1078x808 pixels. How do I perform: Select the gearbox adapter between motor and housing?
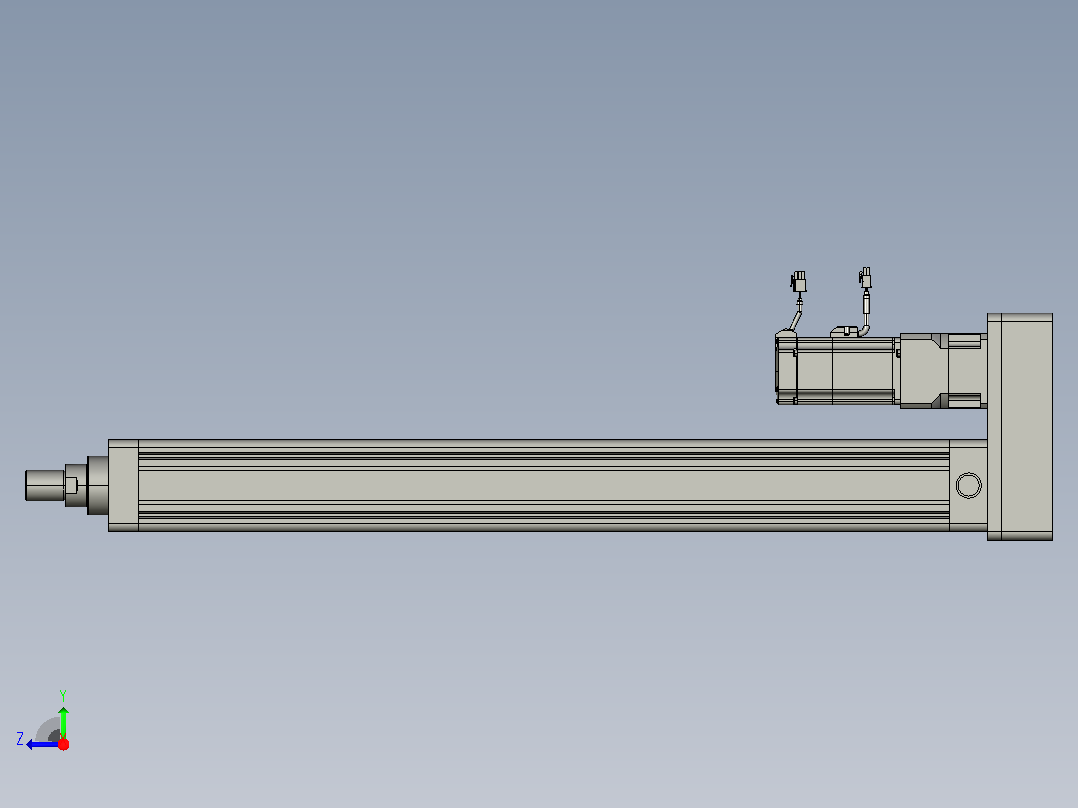(943, 371)
